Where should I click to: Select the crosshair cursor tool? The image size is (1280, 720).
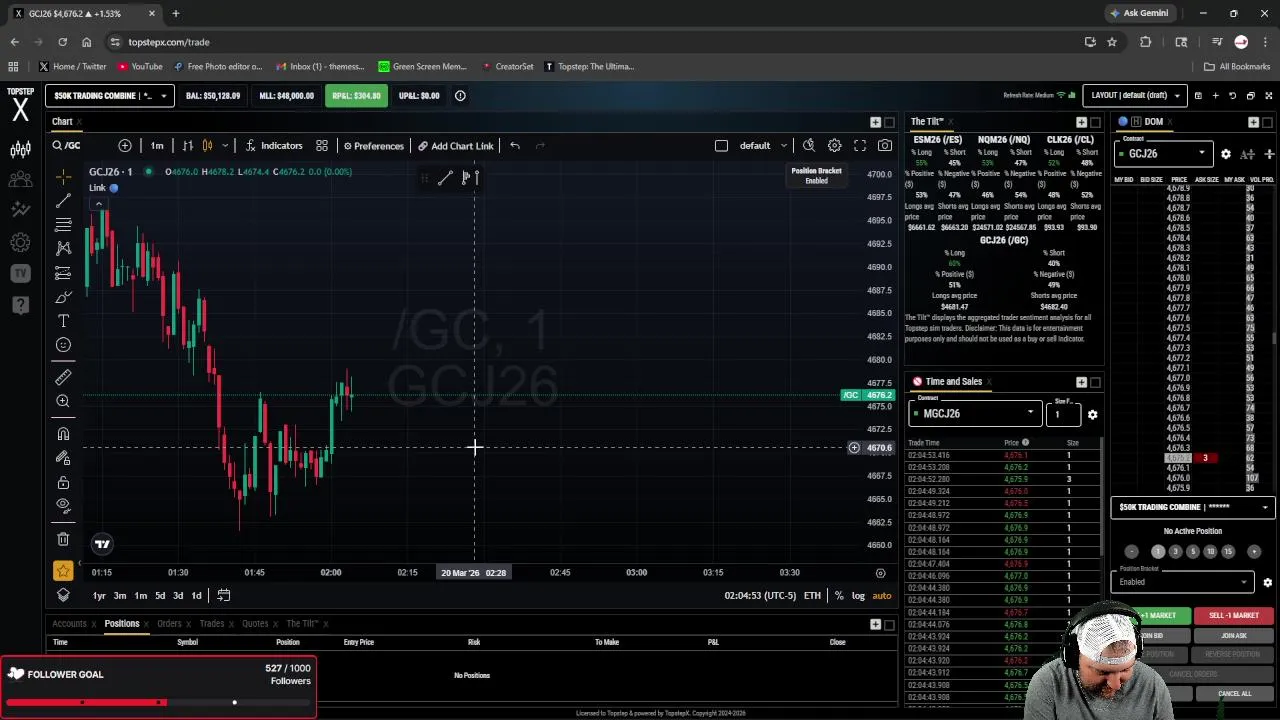click(x=63, y=178)
